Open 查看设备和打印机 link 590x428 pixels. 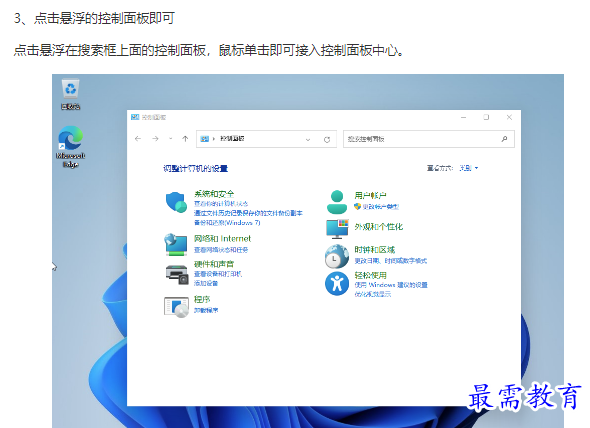(x=218, y=274)
